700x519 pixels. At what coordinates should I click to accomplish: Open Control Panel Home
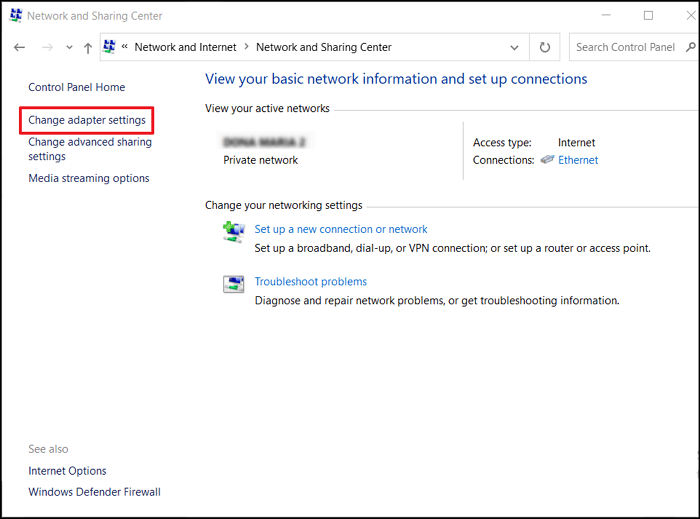coord(77,87)
